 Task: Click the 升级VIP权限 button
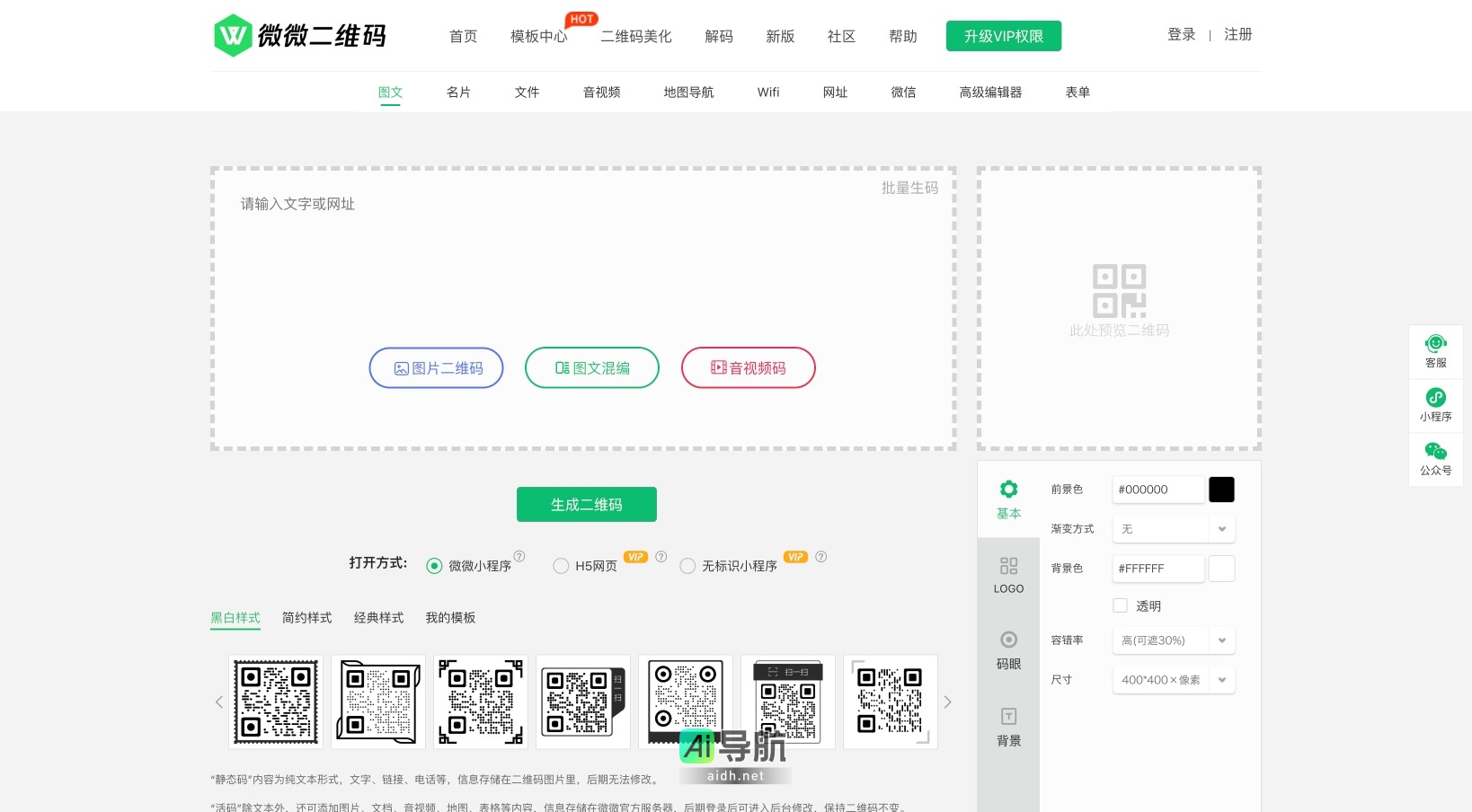(1003, 36)
